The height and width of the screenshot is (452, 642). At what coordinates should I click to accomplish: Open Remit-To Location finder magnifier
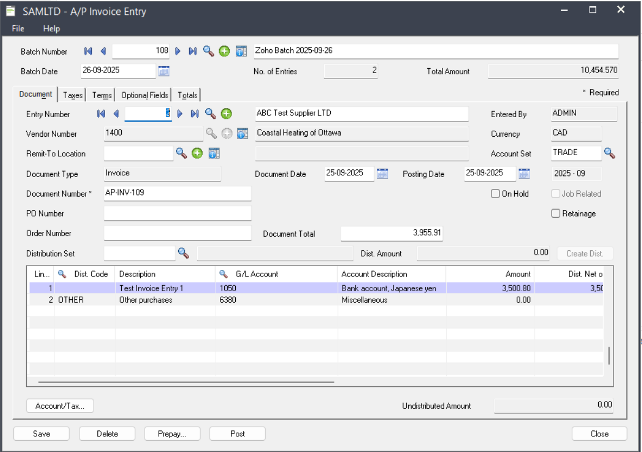click(182, 153)
